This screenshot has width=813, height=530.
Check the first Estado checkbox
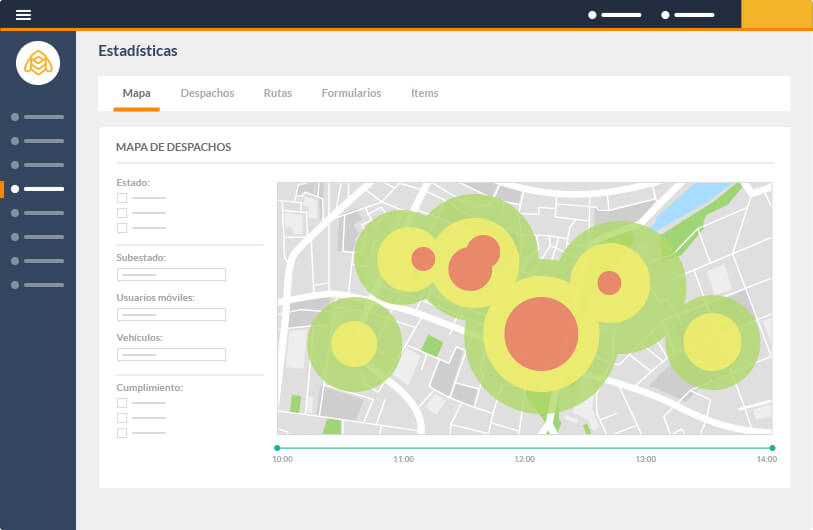tap(122, 198)
